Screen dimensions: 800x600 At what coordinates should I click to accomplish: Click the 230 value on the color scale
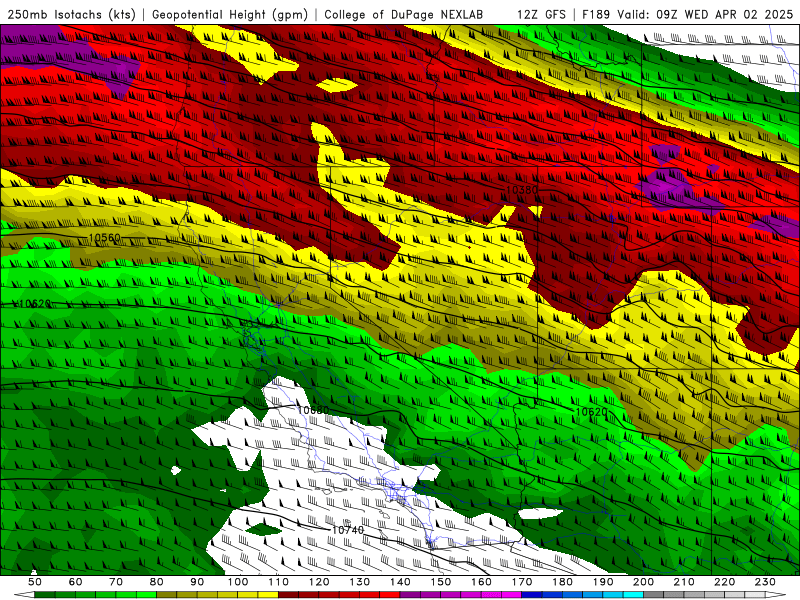[x=765, y=582]
